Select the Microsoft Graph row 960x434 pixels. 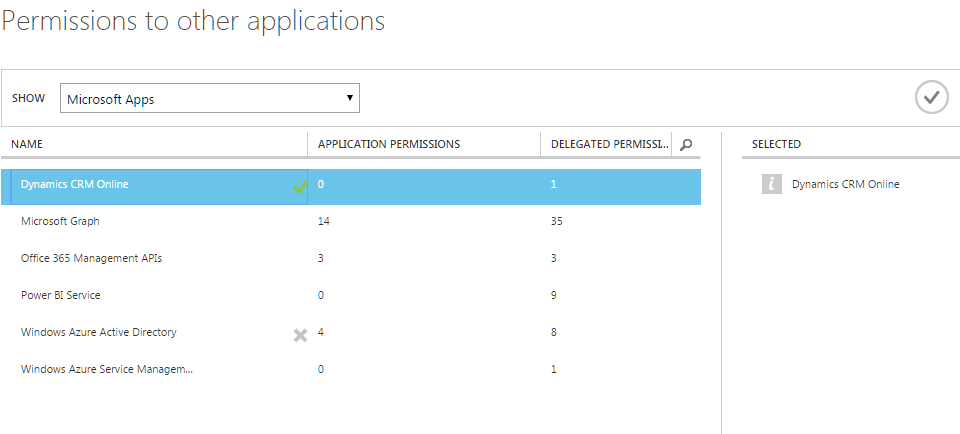(x=351, y=222)
